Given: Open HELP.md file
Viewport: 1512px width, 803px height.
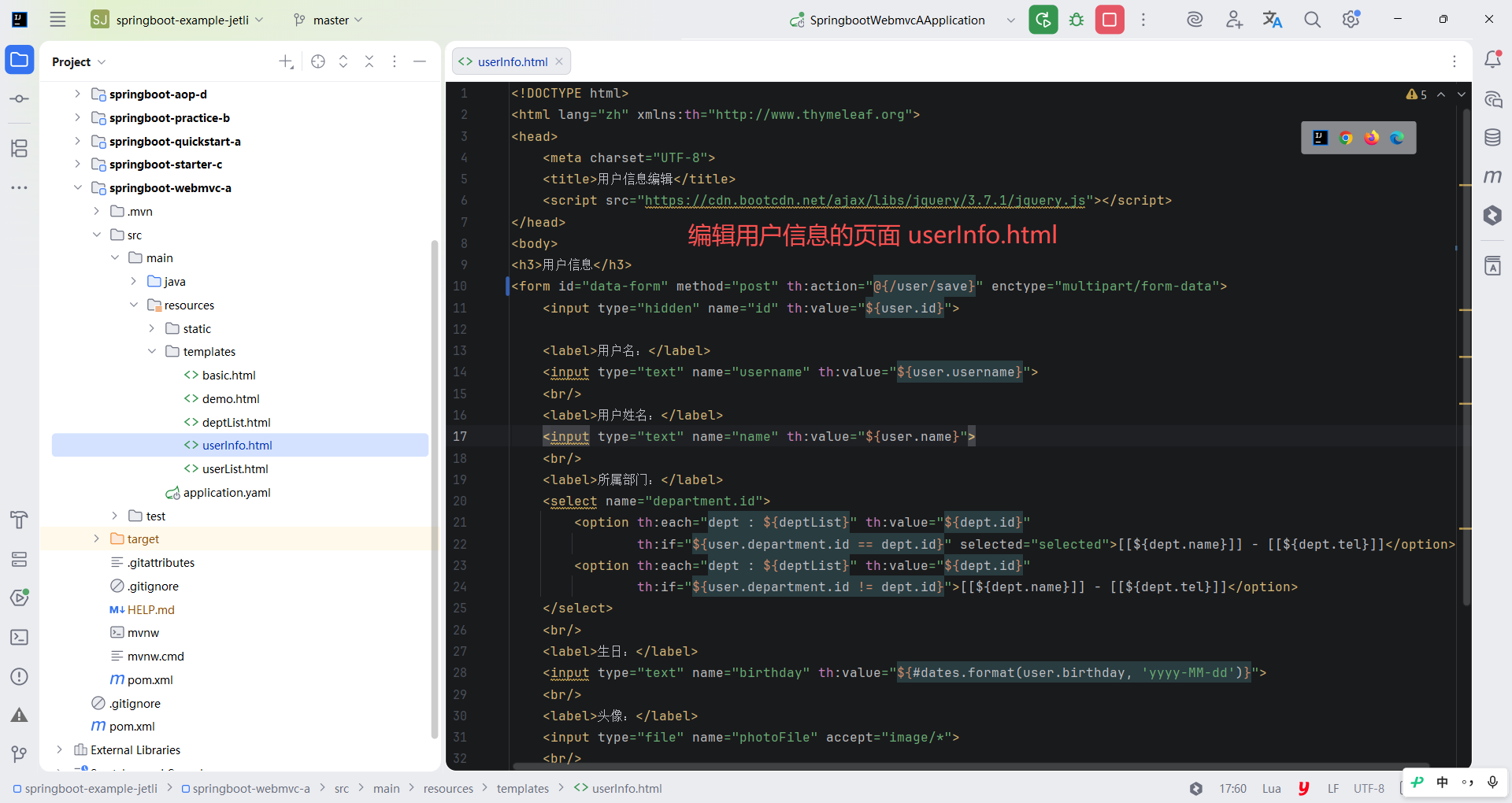Looking at the screenshot, I should click(x=150, y=609).
